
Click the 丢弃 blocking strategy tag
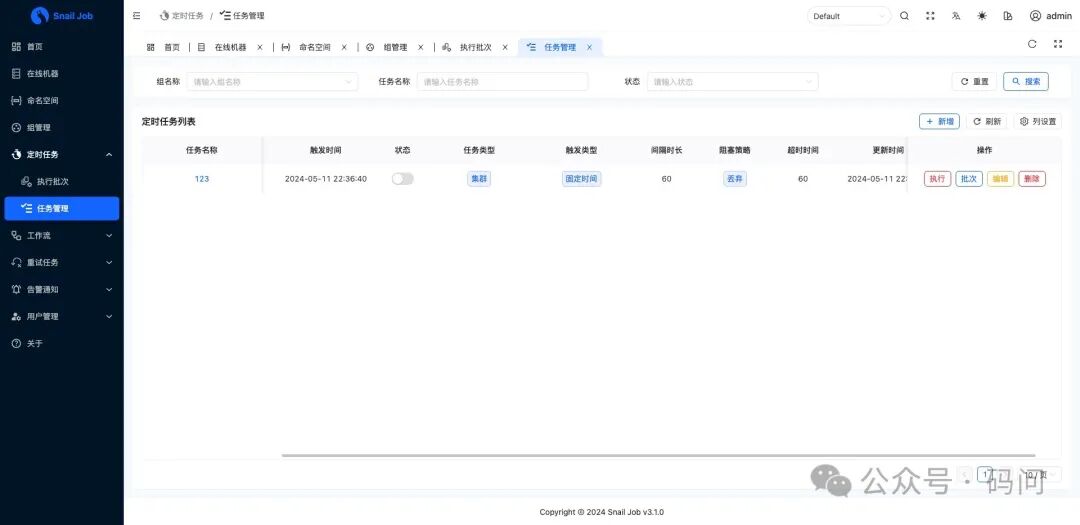(x=734, y=178)
